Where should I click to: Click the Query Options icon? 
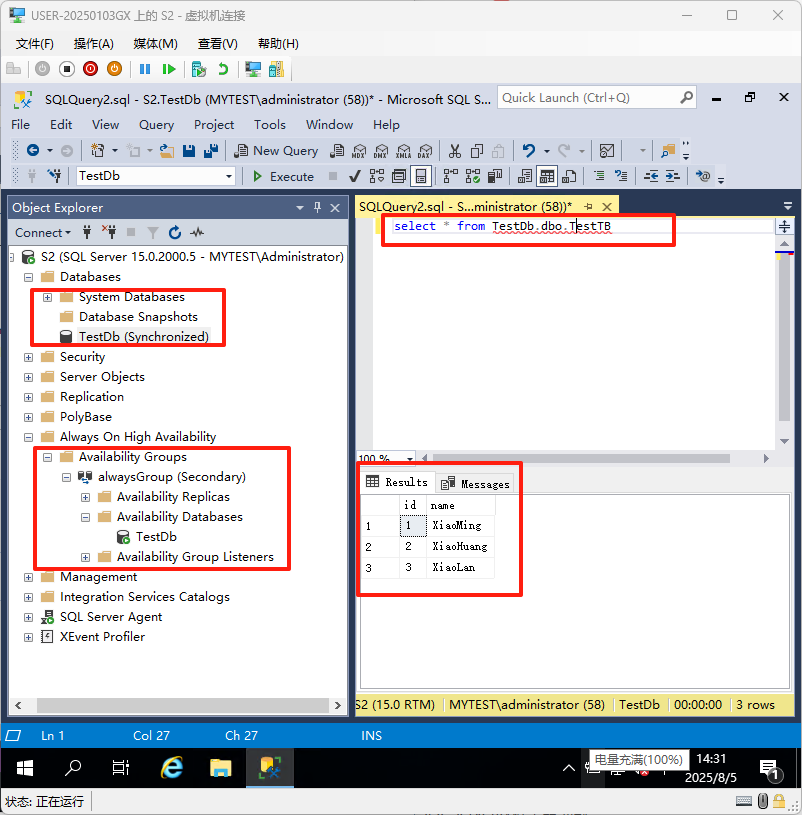pos(399,177)
